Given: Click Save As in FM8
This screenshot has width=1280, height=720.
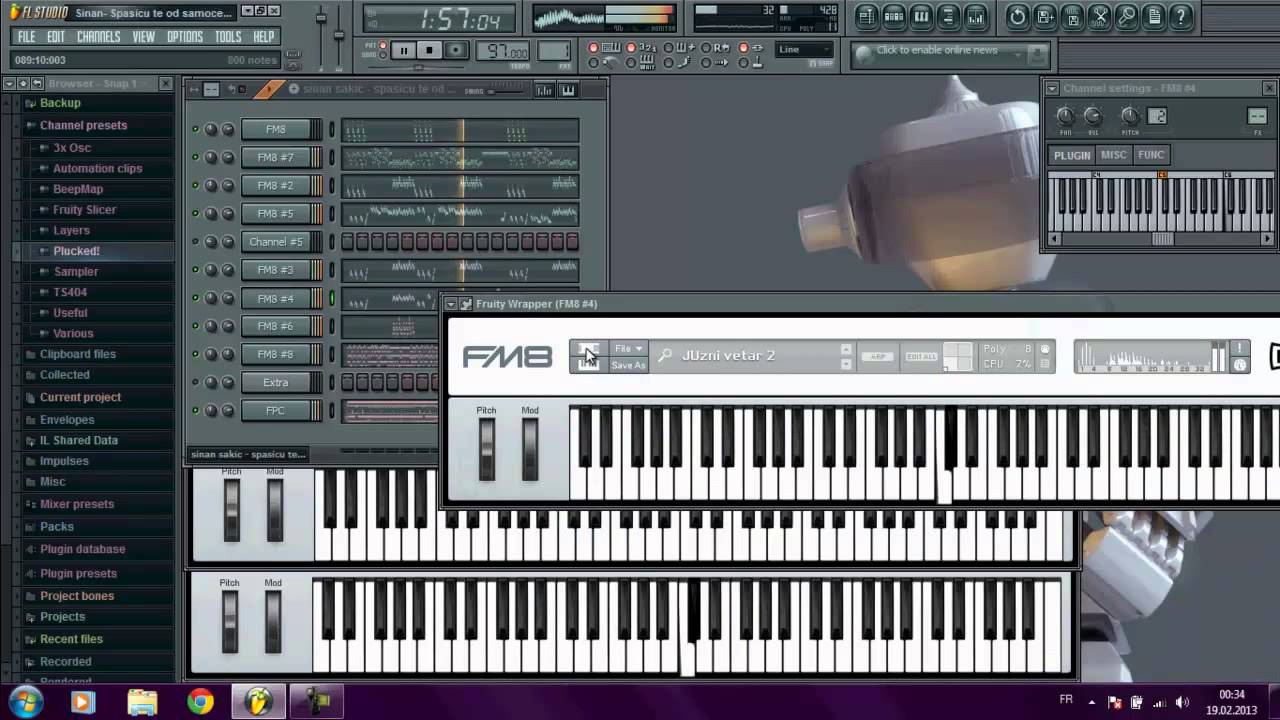Looking at the screenshot, I should (628, 365).
